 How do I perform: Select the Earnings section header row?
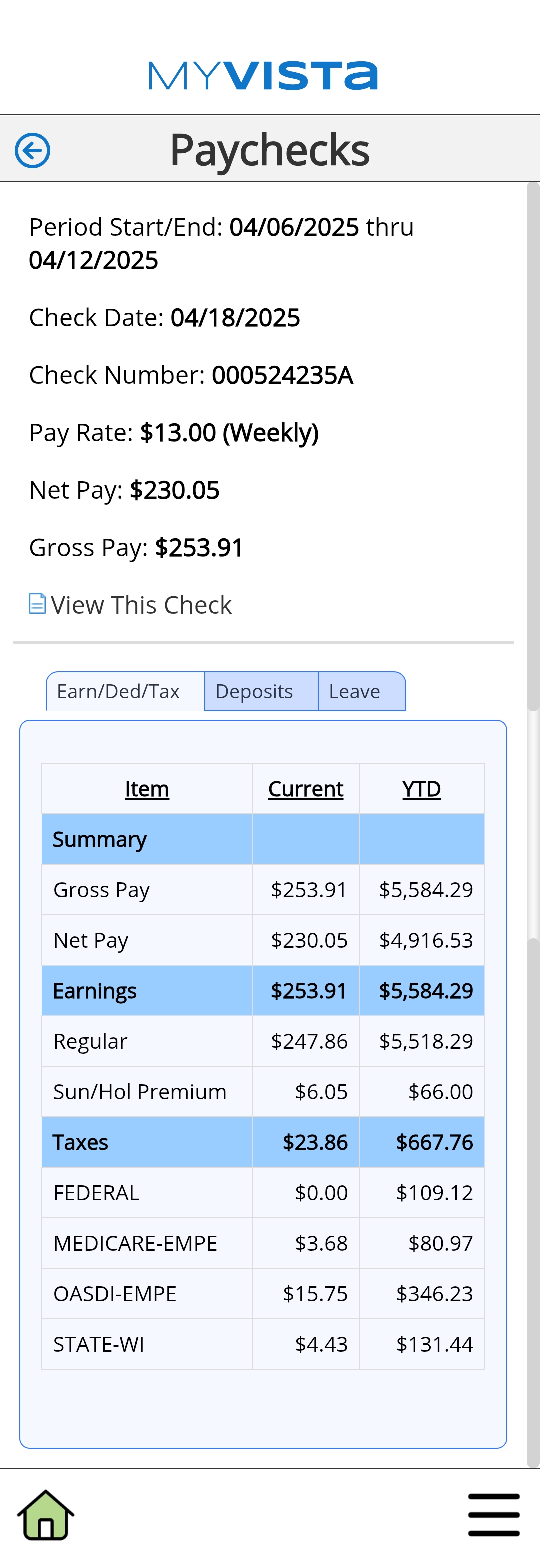pyautogui.click(x=263, y=991)
